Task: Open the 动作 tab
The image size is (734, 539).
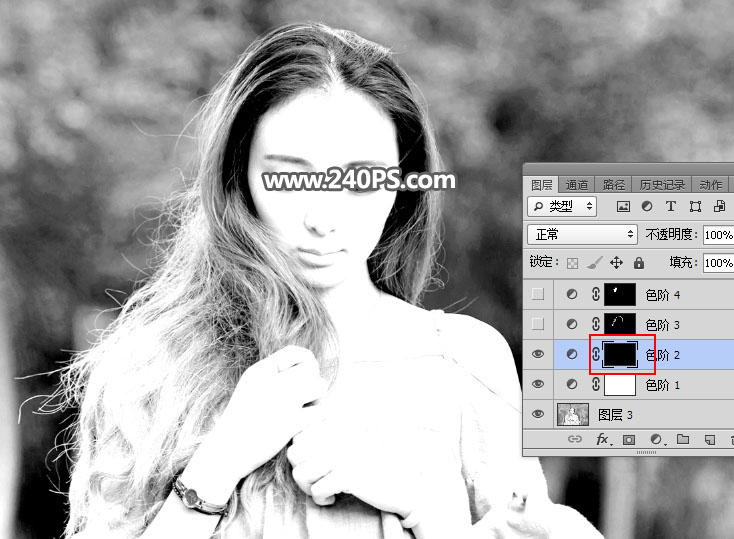Action: [x=710, y=185]
